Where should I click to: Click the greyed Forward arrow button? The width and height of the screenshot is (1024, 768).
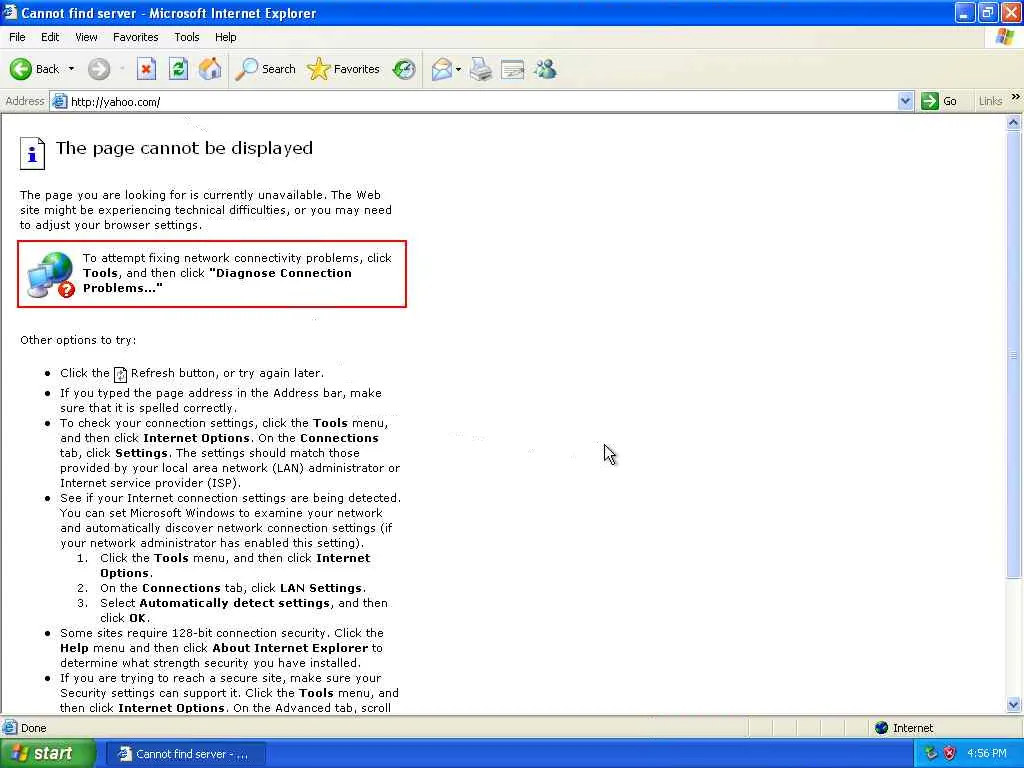click(x=99, y=69)
